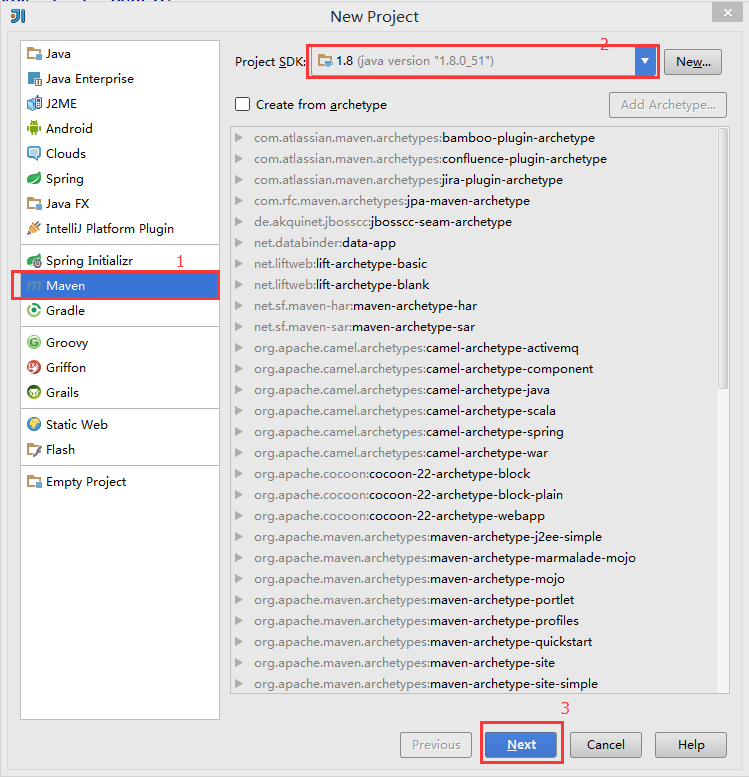This screenshot has width=749, height=777.
Task: Expand camel-archetype-activemq node
Action: point(239,348)
